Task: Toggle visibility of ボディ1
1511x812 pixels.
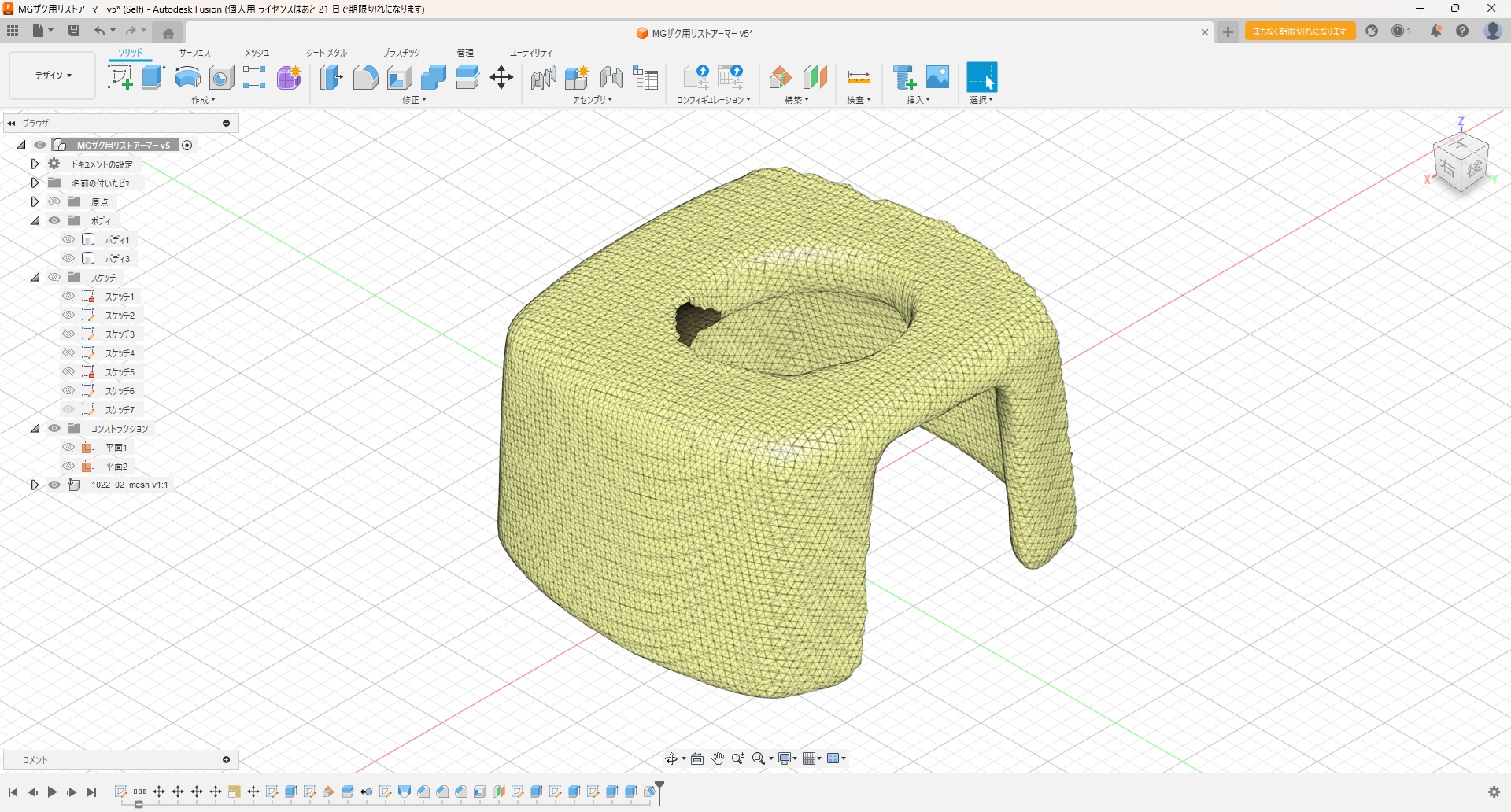Action: click(68, 239)
